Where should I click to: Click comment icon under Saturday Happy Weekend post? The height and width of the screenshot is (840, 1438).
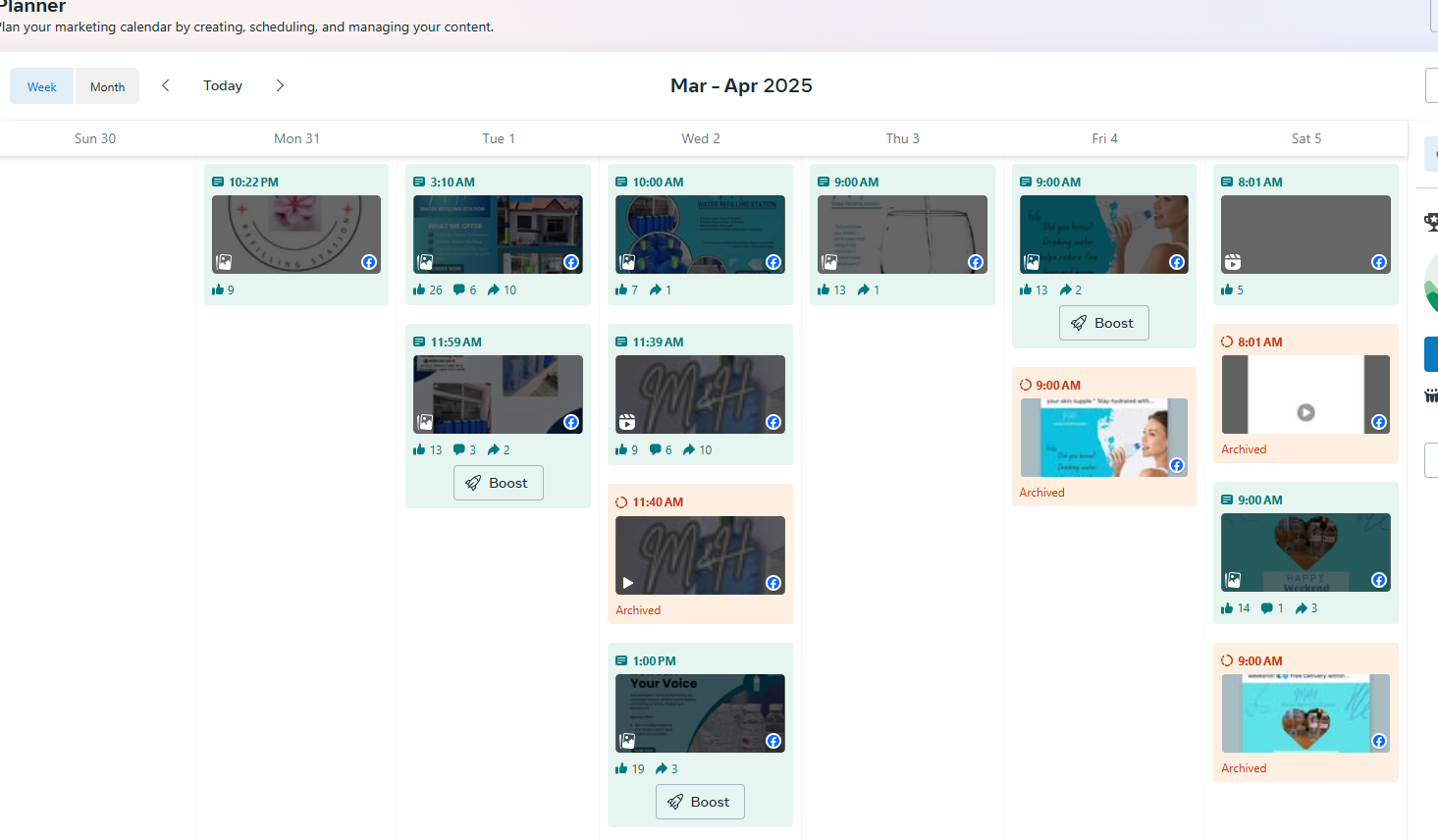1267,608
